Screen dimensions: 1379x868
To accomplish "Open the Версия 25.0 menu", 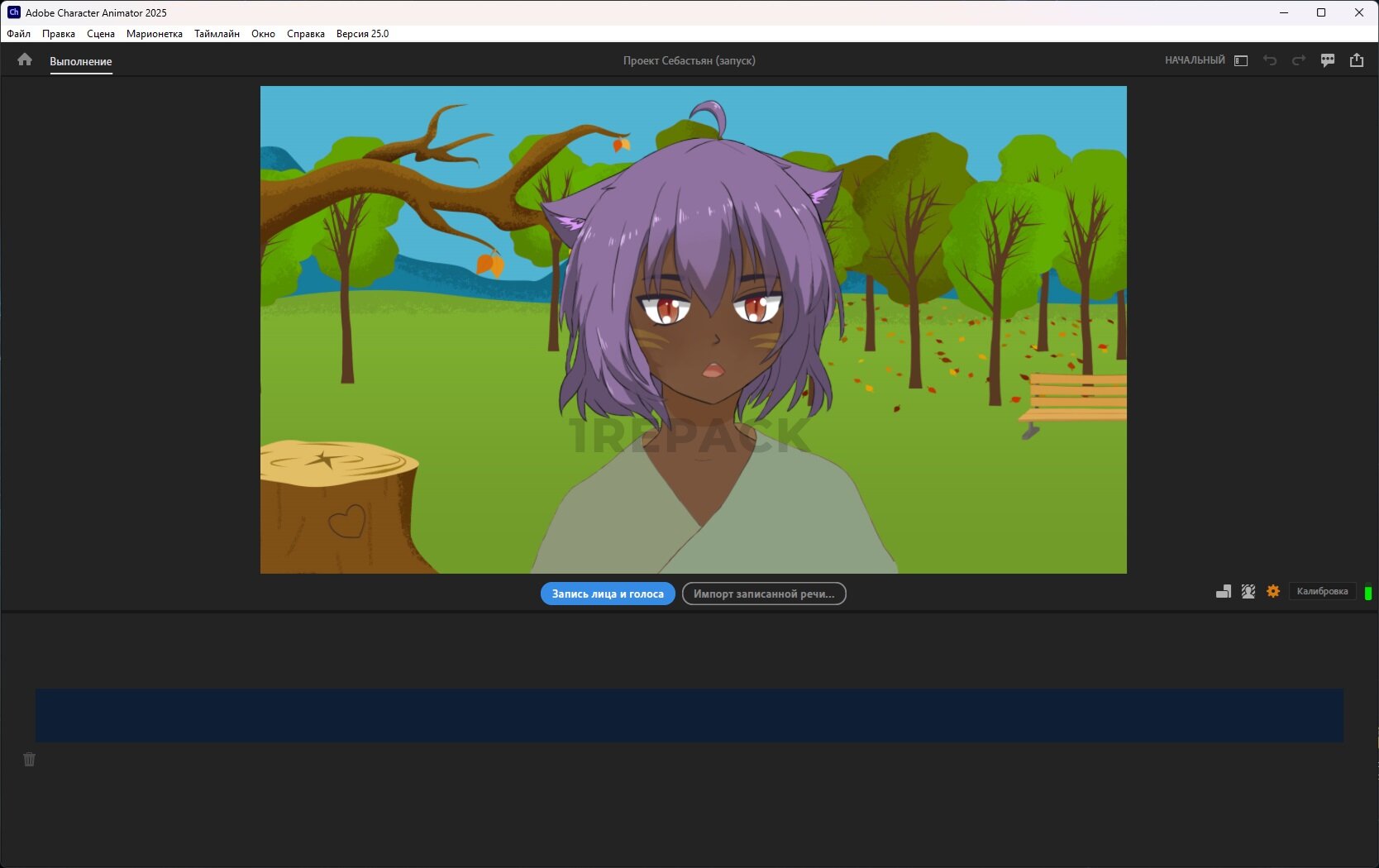I will pyautogui.click(x=362, y=34).
